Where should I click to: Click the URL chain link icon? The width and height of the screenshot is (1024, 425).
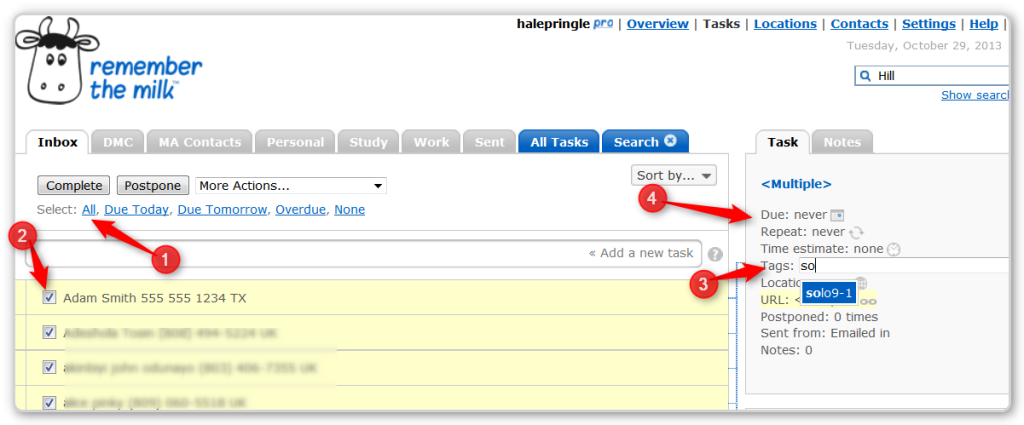[x=867, y=301]
